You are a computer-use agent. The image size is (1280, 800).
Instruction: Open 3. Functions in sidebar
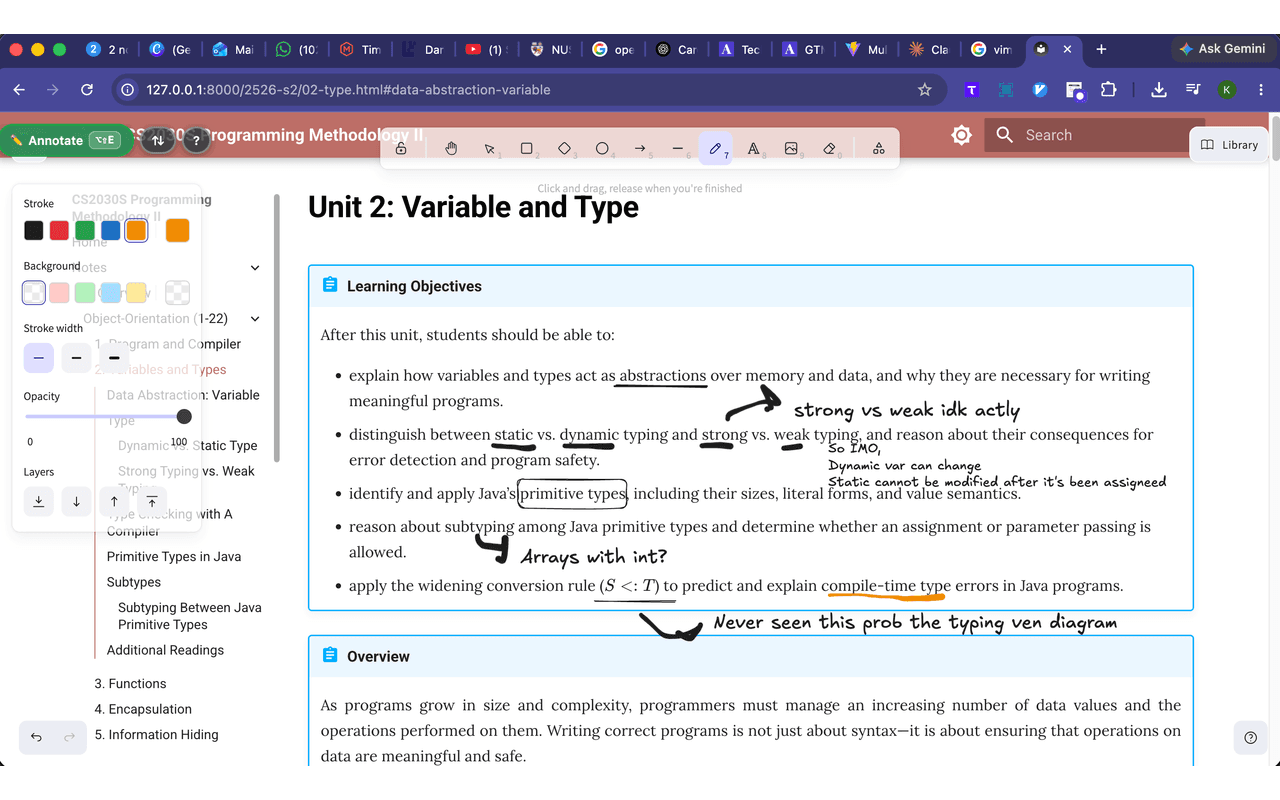131,684
